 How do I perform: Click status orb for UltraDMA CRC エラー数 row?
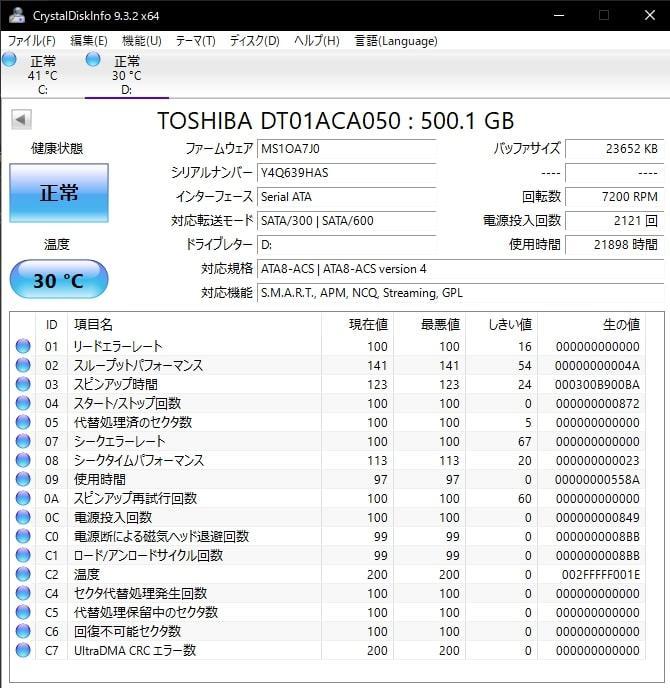click(x=23, y=650)
